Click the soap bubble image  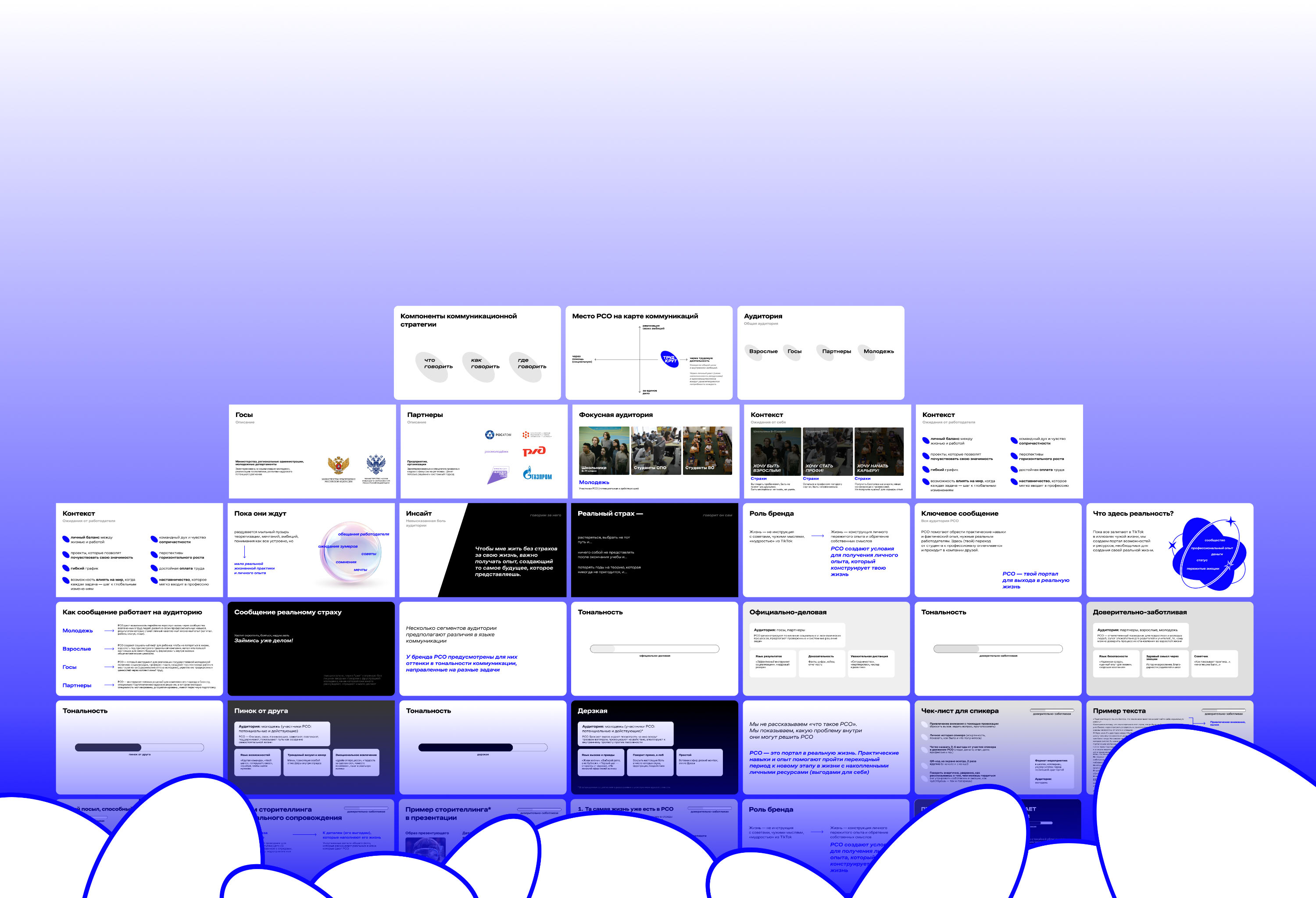[x=350, y=553]
